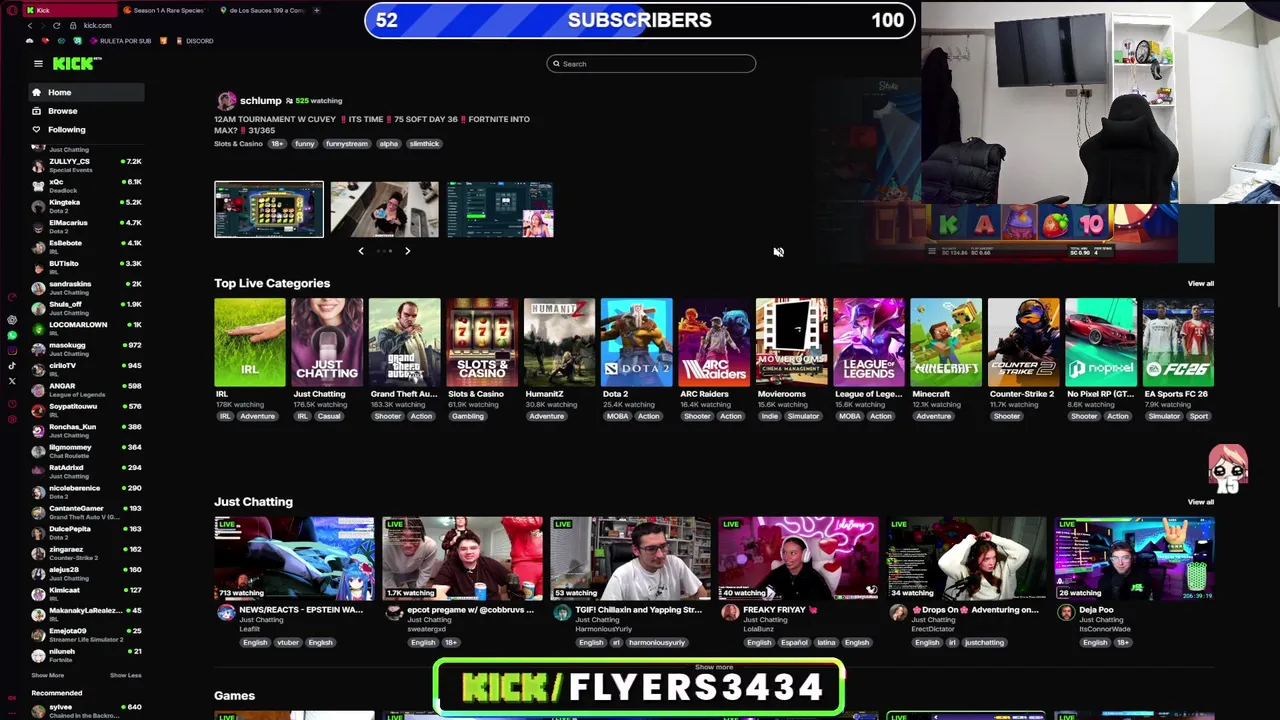Open X (Twitter) icon in Opera sidebar
1280x720 pixels.
click(12, 381)
